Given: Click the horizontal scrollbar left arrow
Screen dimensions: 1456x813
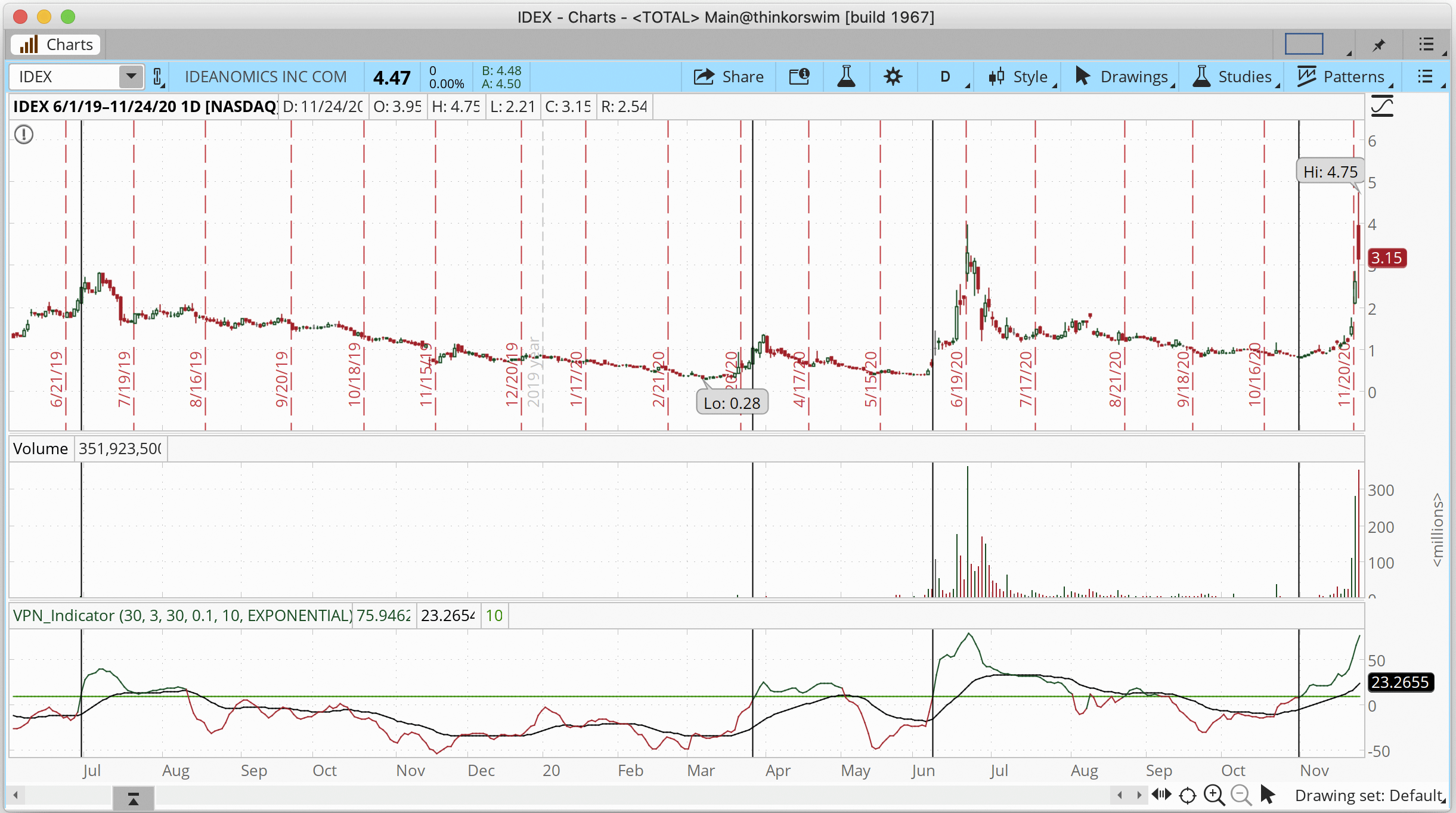Looking at the screenshot, I should (16, 795).
